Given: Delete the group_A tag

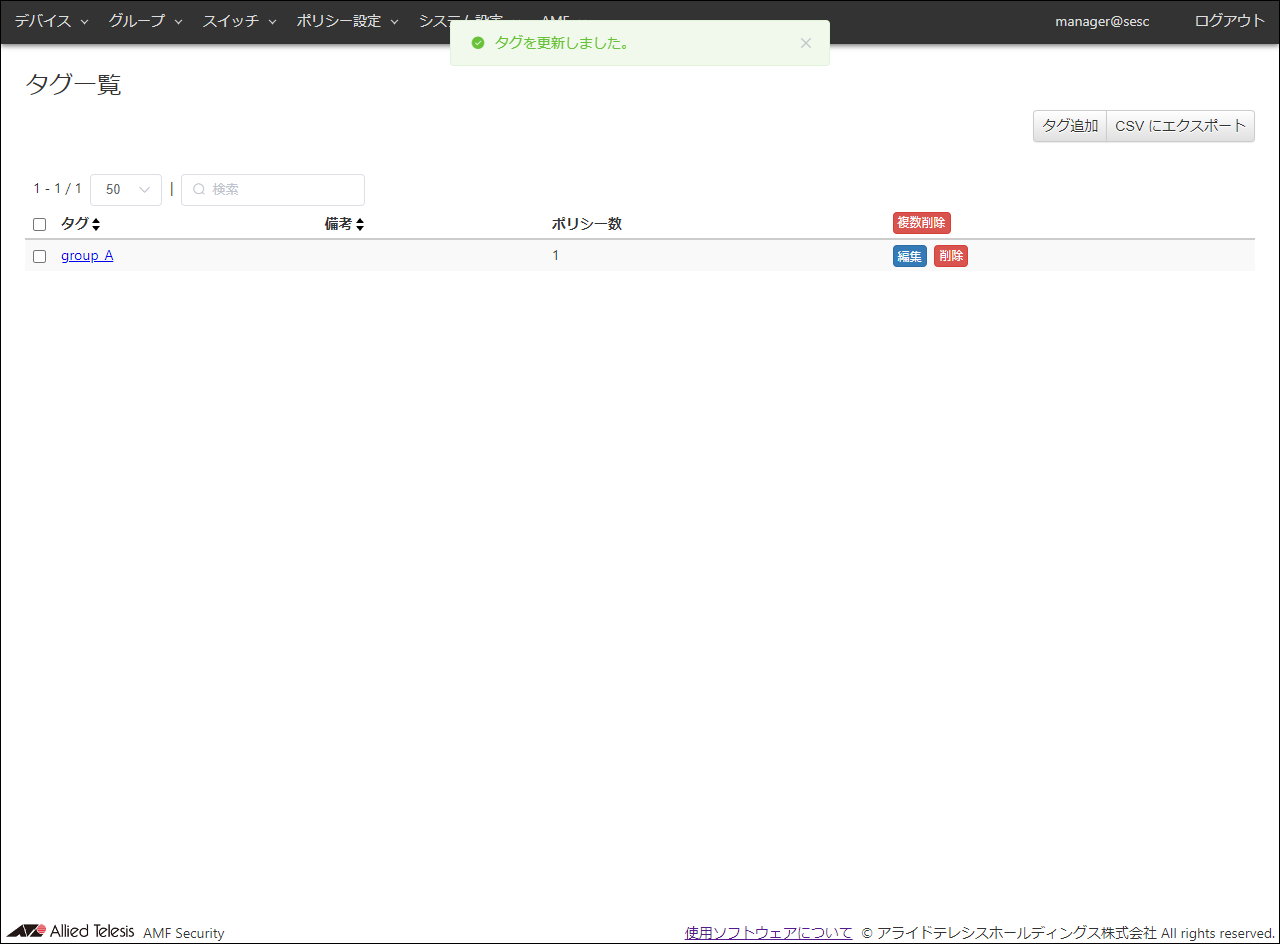Looking at the screenshot, I should click(950, 256).
